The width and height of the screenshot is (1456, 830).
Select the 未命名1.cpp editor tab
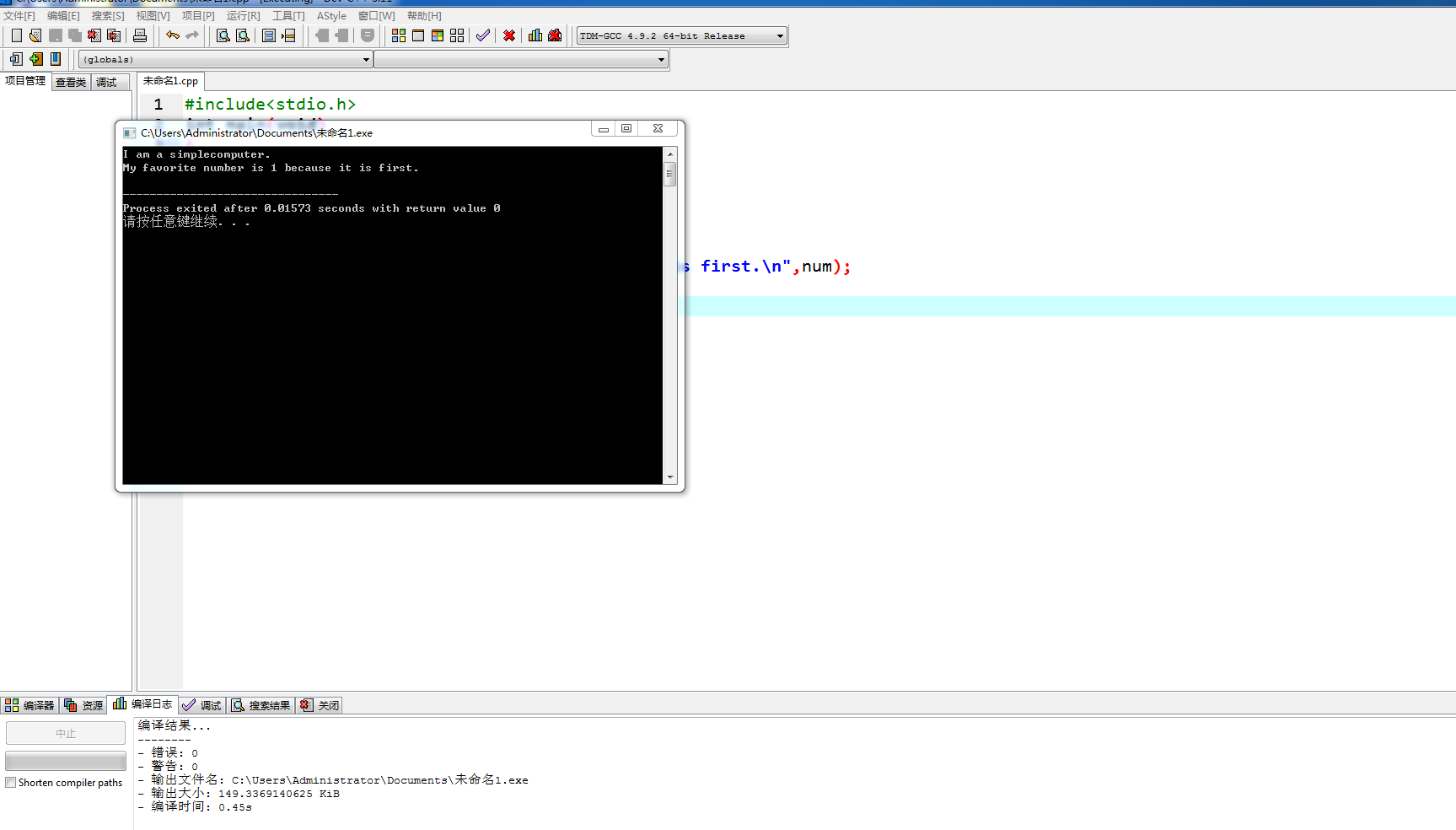pyautogui.click(x=170, y=81)
